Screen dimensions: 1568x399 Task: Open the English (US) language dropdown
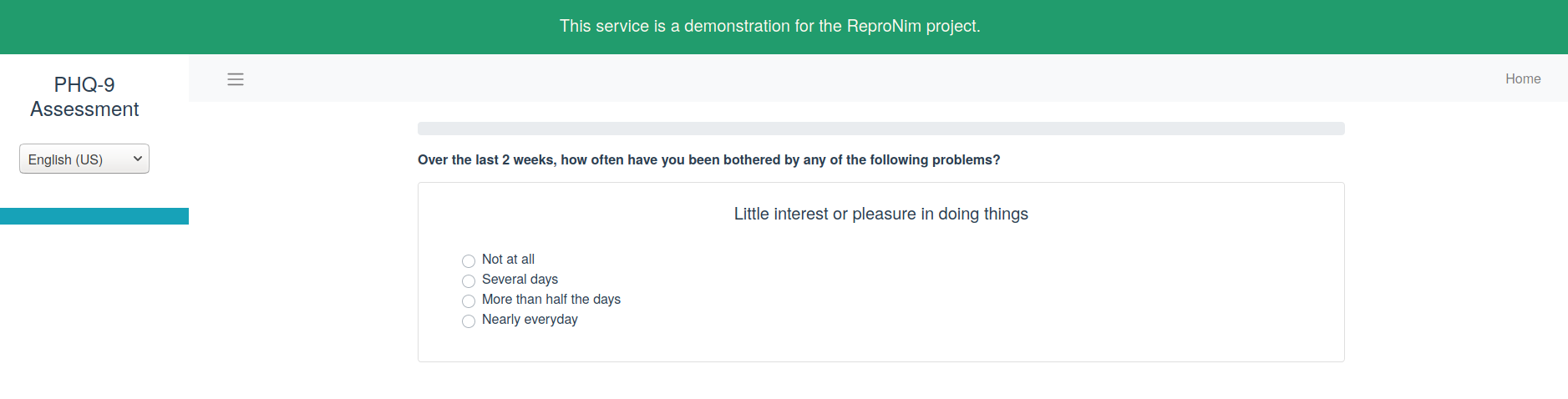(x=84, y=159)
